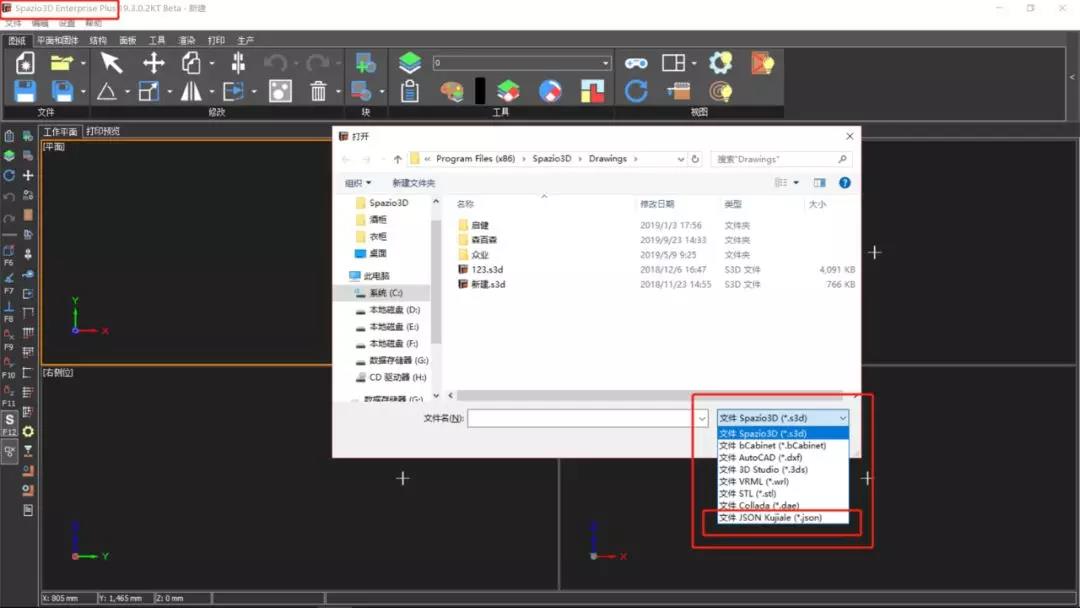Click the gamepad navigation icon
The width and height of the screenshot is (1080, 608).
click(x=636, y=63)
